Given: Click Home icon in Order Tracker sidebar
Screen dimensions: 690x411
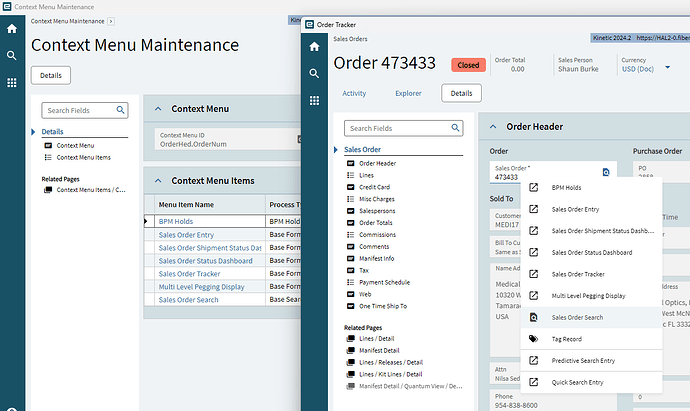Looking at the screenshot, I should (x=315, y=46).
